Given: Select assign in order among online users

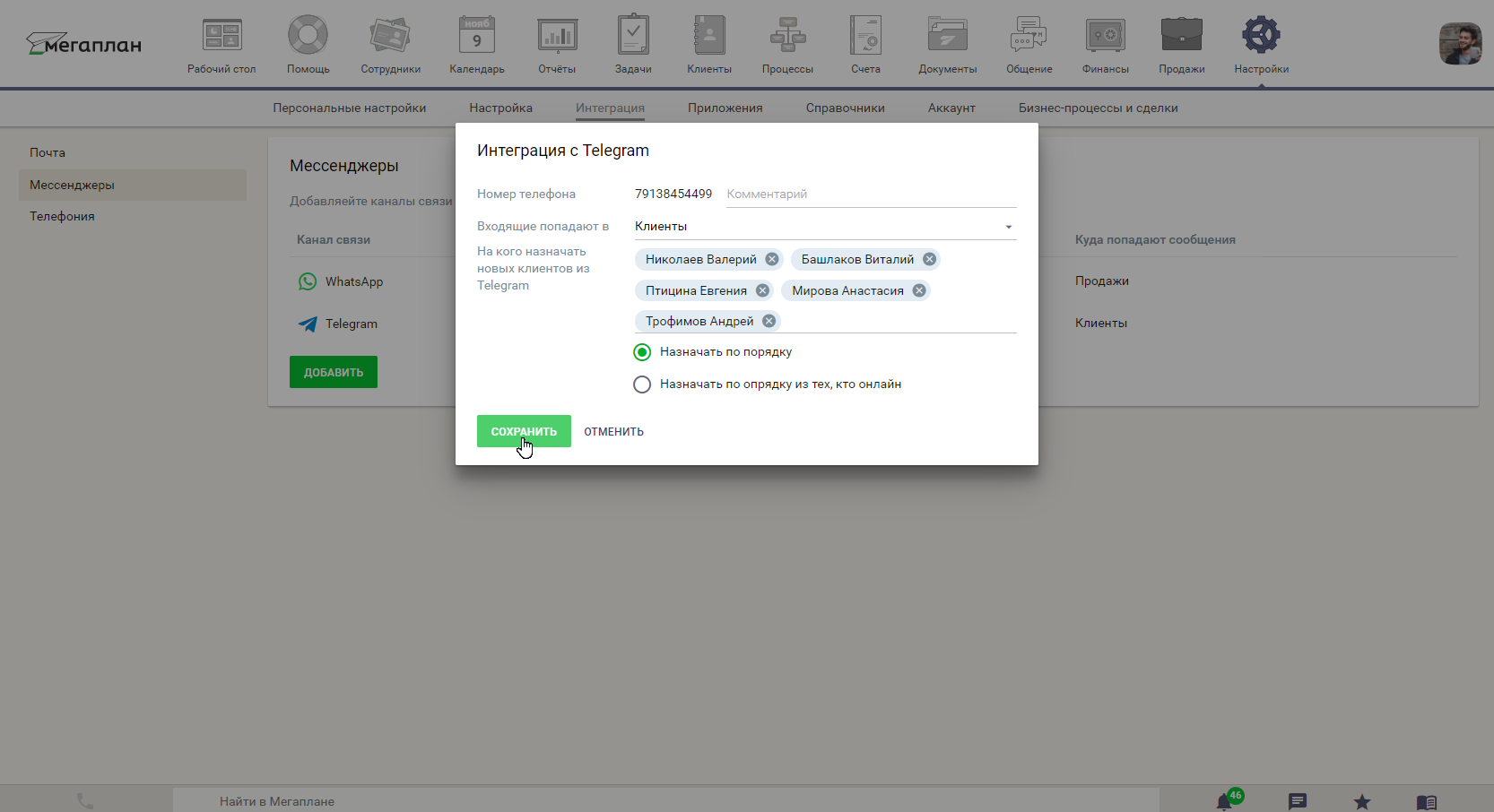Looking at the screenshot, I should click(x=642, y=384).
